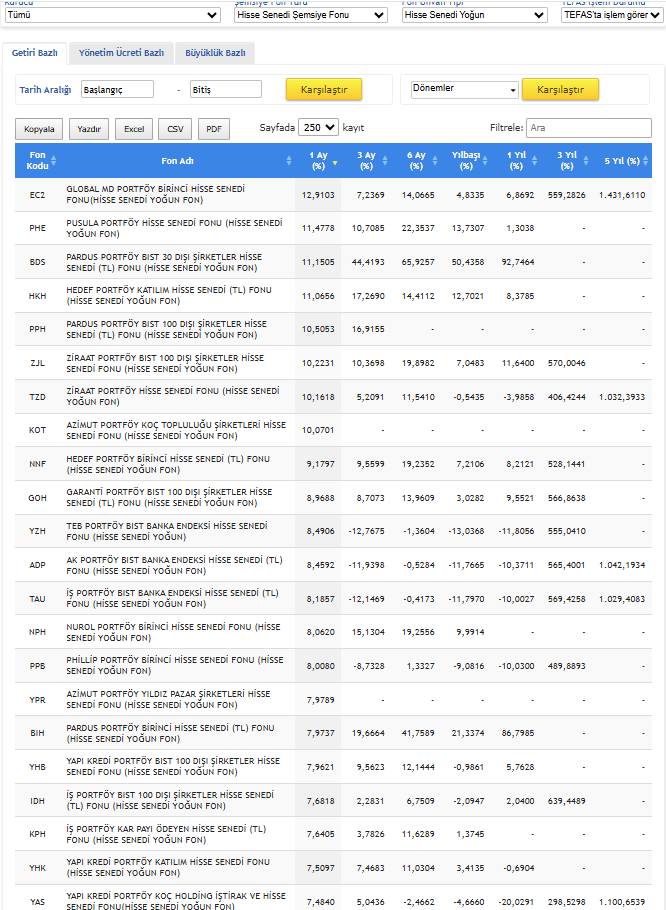
Task: Open Hisse Senedi Yoğun dropdown
Action: pyautogui.click(x=475, y=15)
